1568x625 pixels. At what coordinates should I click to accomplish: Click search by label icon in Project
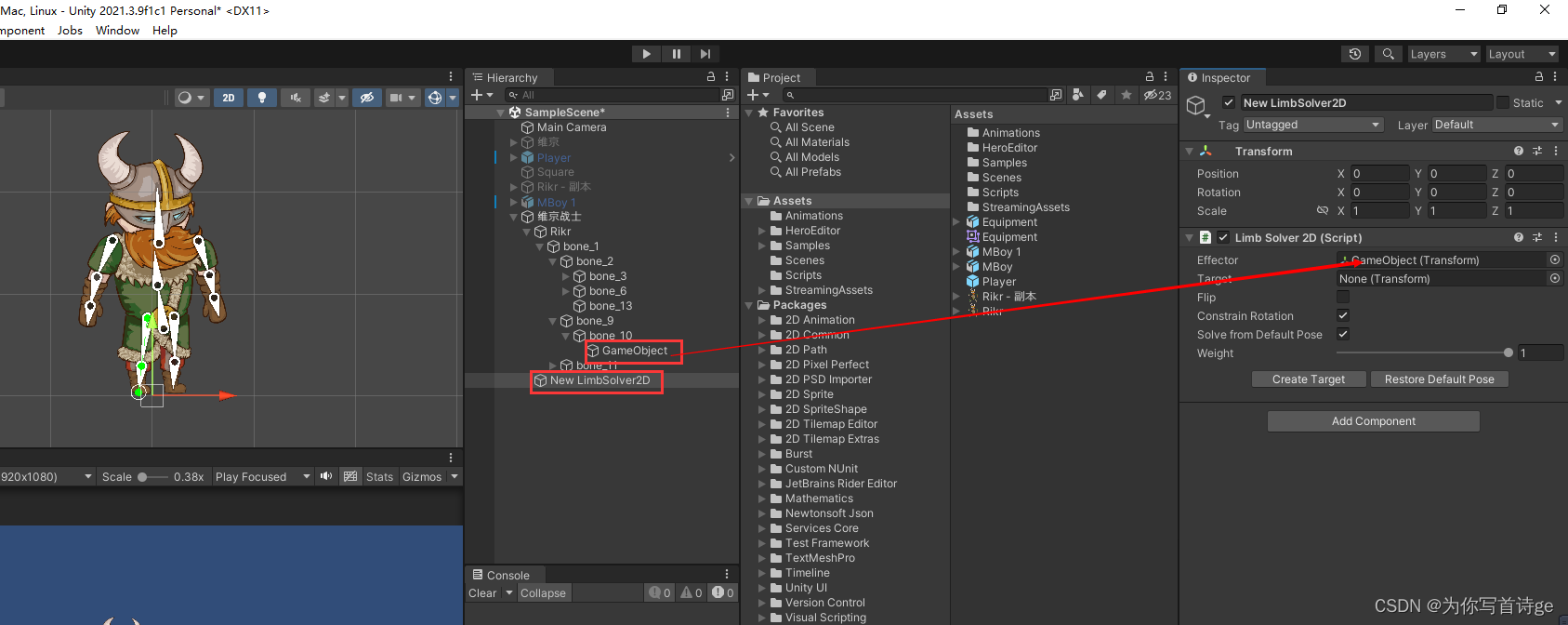[x=1101, y=95]
